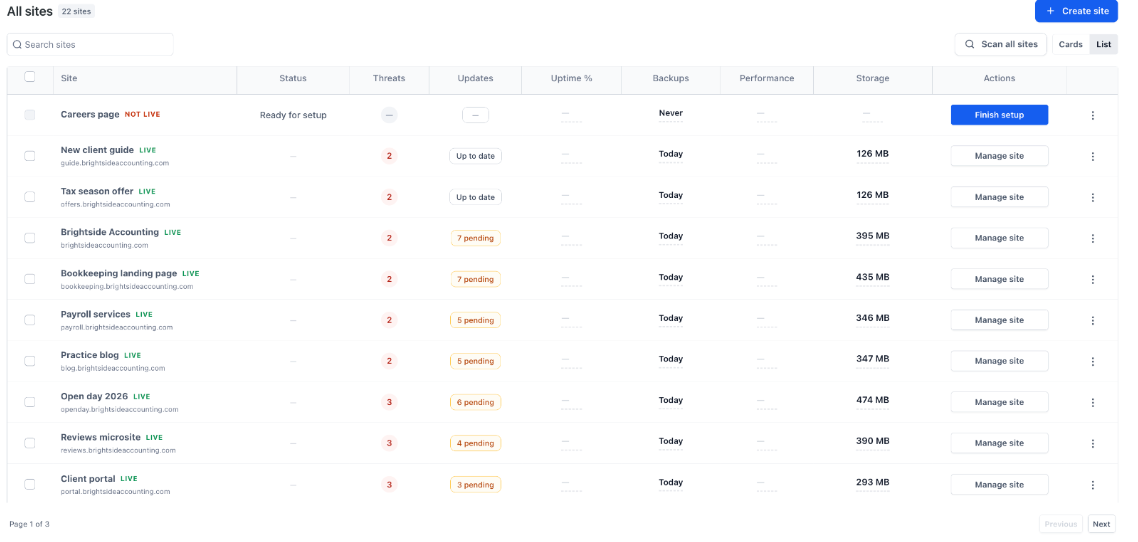Select the Tax season offer row checkbox

(x=30, y=197)
